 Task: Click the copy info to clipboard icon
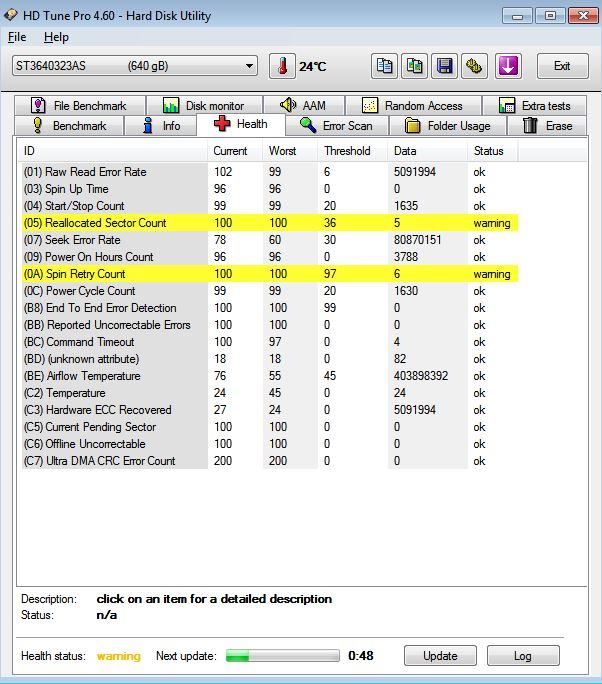tap(384, 66)
